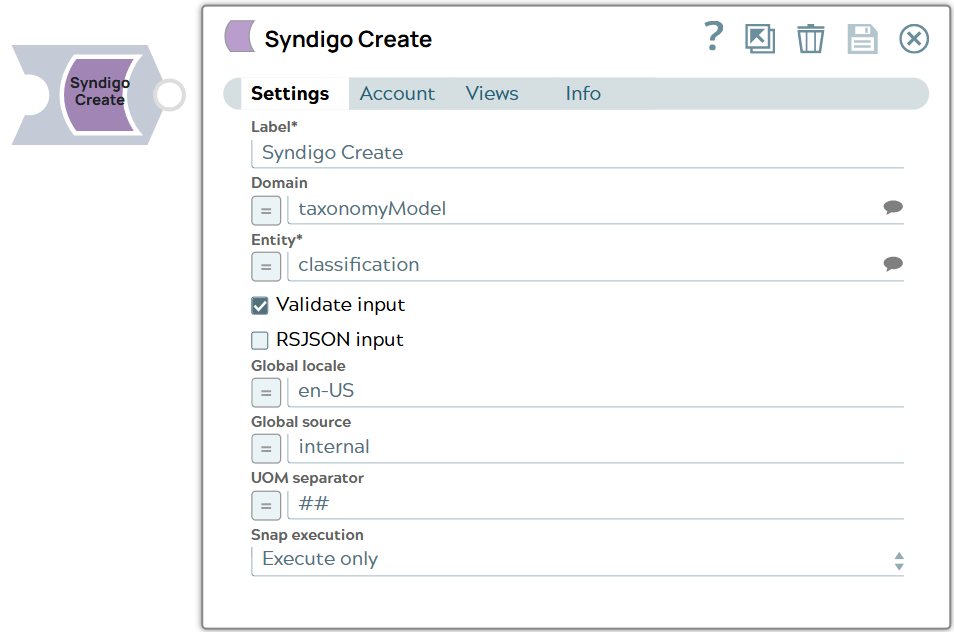Expand the dialog using the pop-out icon
The height and width of the screenshot is (632, 954).
[760, 38]
